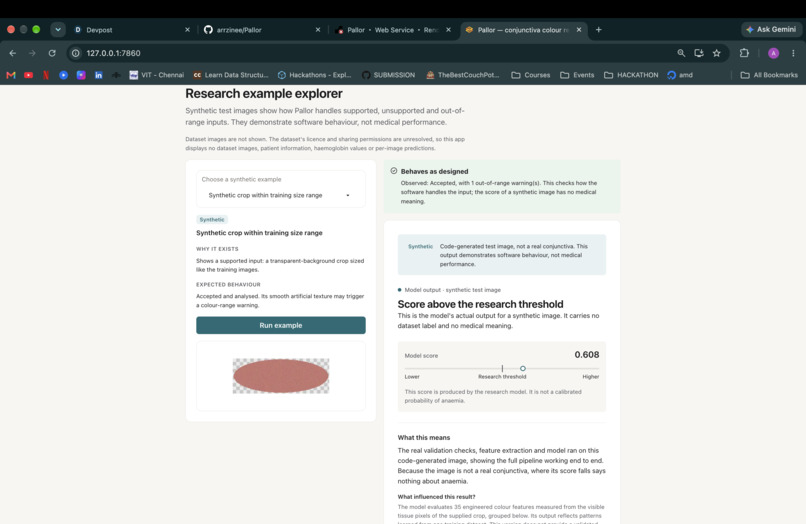Viewport: 806px width, 524px height.
Task: Click the What this means heading
Action: coord(424,438)
